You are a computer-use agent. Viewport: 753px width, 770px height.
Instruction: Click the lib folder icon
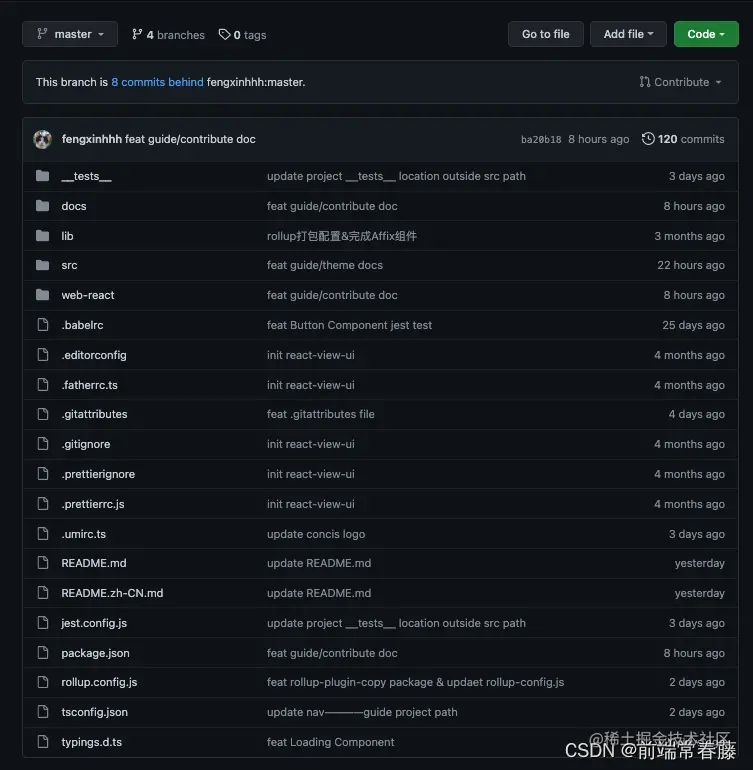click(43, 236)
